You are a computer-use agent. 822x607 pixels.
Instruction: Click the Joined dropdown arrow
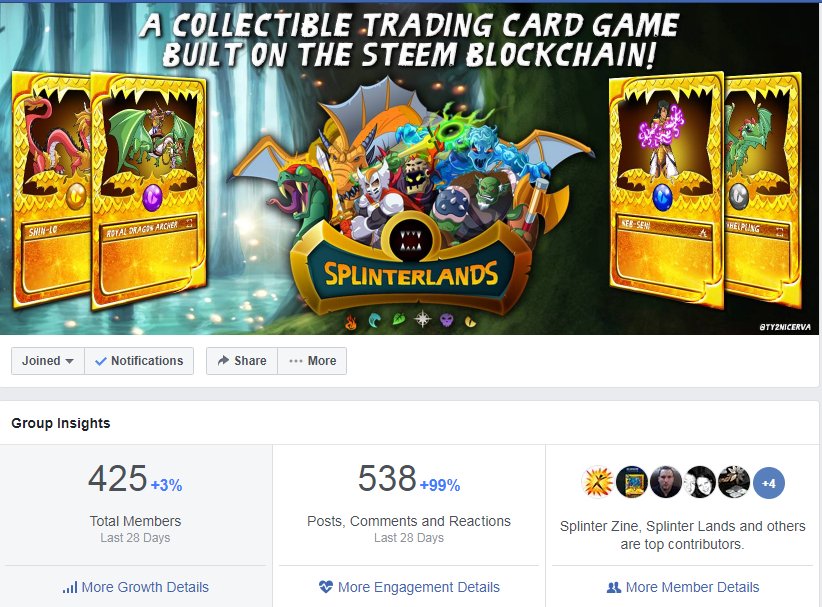point(69,361)
